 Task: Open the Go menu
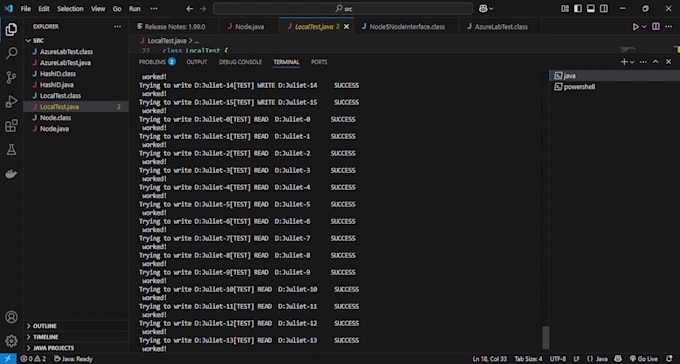117,9
